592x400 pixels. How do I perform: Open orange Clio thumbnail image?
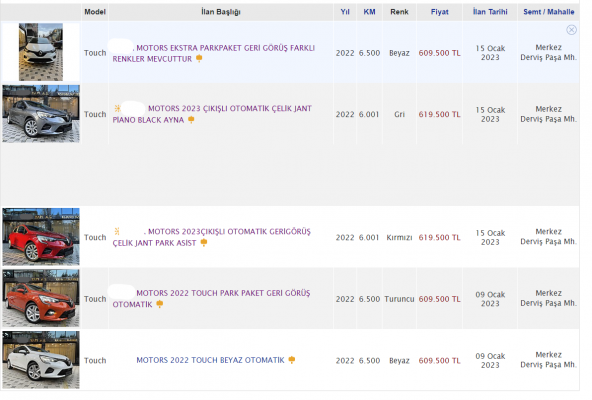41,298
